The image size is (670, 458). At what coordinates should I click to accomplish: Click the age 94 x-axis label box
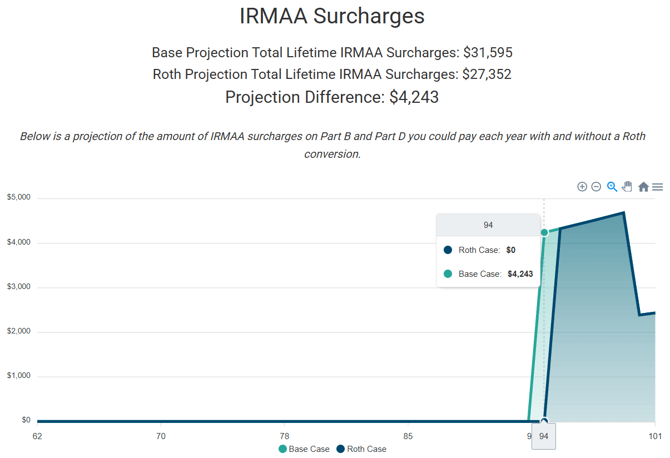click(x=544, y=436)
